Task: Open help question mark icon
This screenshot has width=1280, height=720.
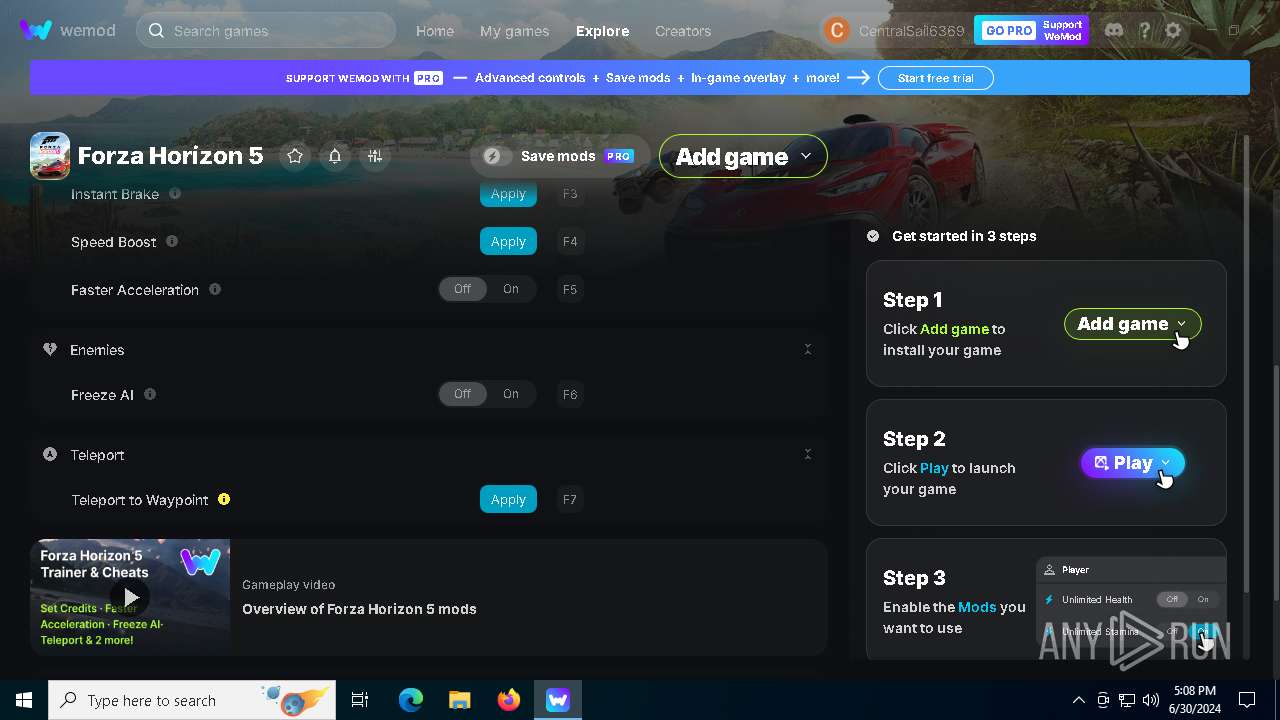Action: click(1144, 30)
